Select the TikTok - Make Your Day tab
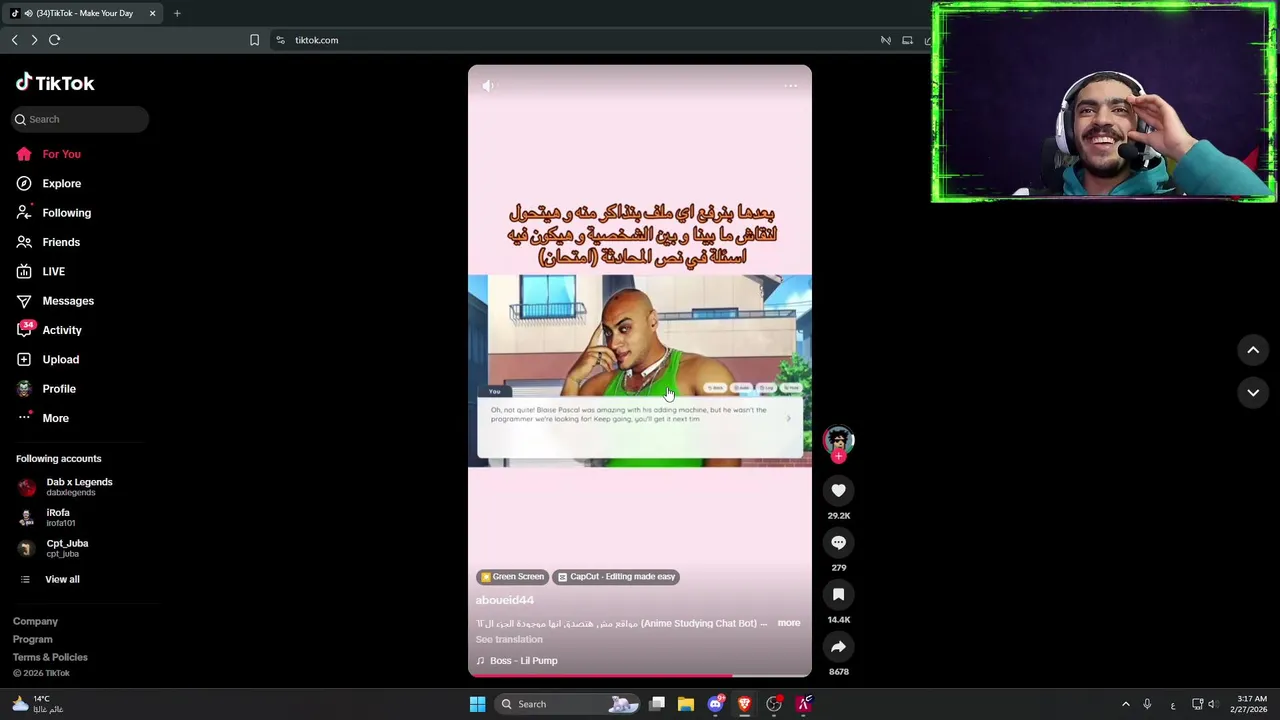The width and height of the screenshot is (1280, 720). 82,13
